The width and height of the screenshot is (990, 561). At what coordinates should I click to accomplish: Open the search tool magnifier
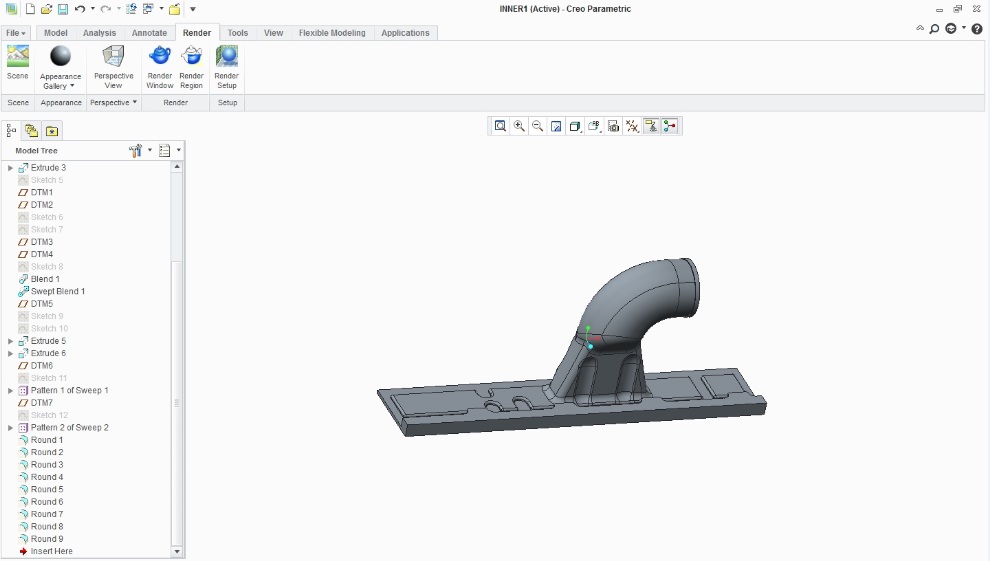tap(934, 29)
